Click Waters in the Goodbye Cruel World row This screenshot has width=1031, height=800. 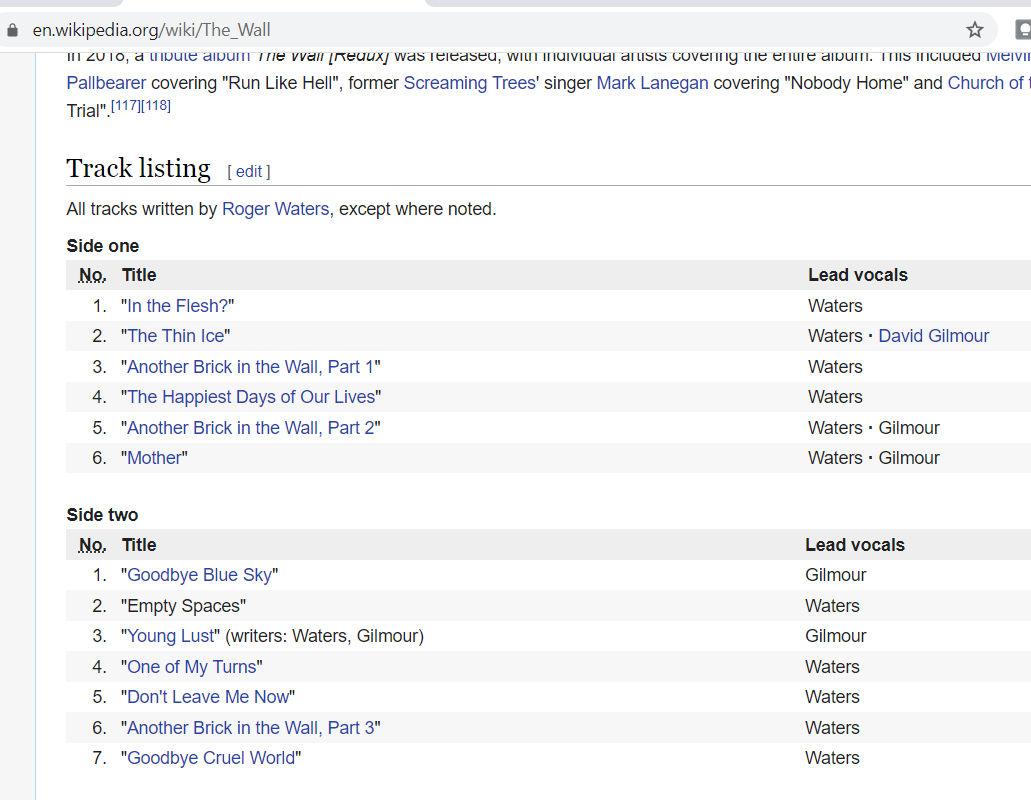tap(832, 758)
